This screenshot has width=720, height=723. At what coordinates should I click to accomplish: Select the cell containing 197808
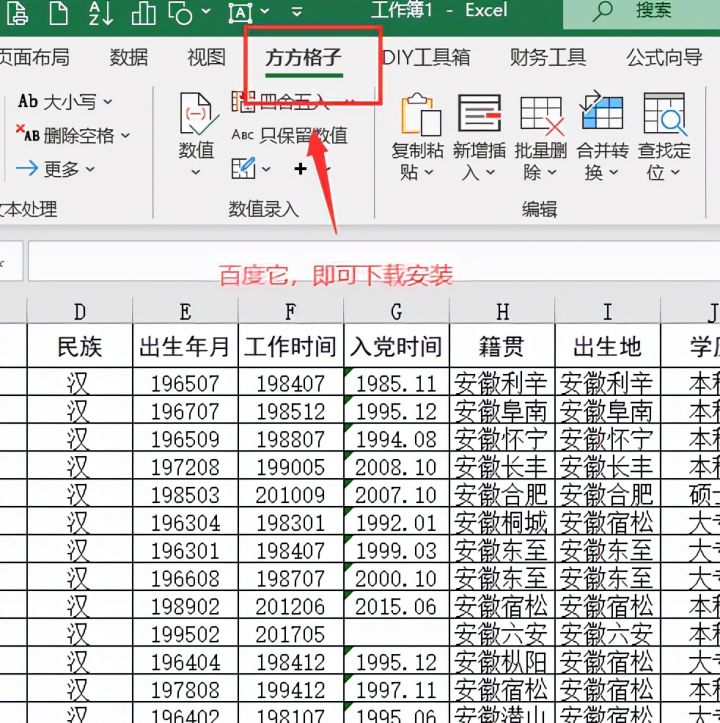pos(185,689)
